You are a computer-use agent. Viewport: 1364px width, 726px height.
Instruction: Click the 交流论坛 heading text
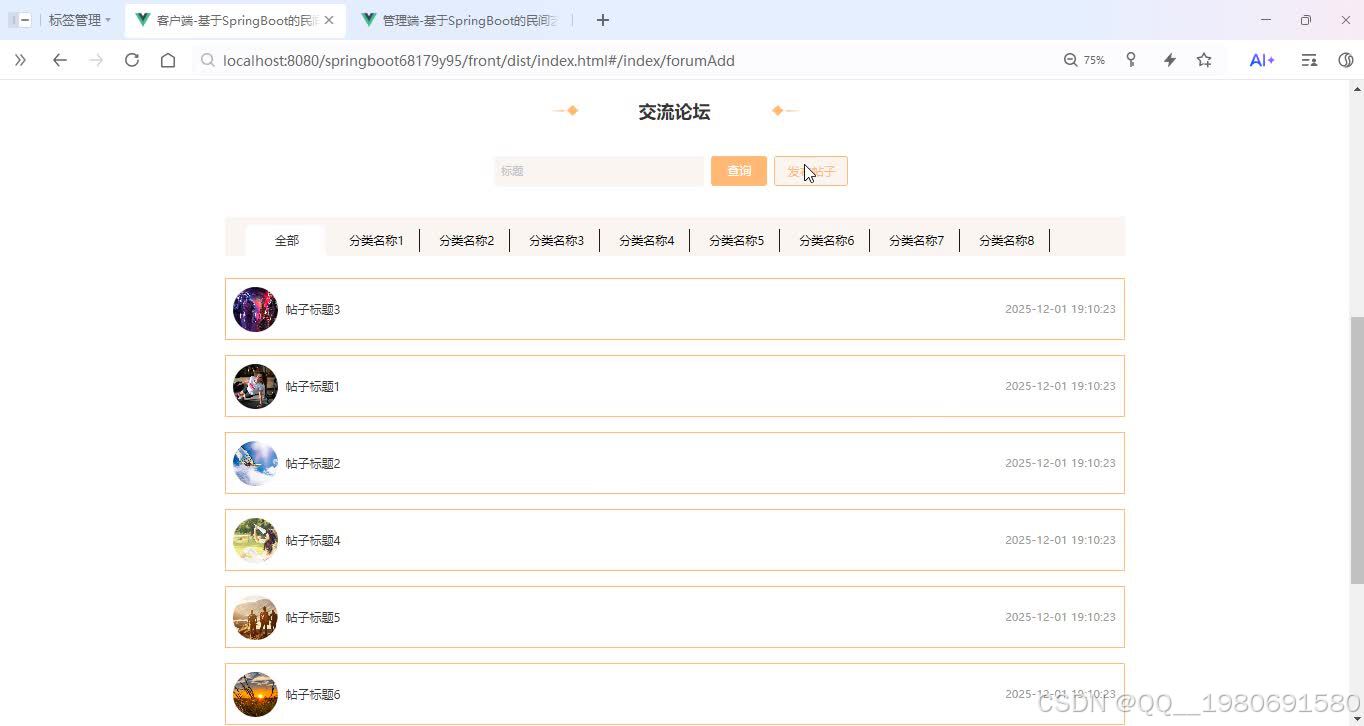pyautogui.click(x=674, y=112)
